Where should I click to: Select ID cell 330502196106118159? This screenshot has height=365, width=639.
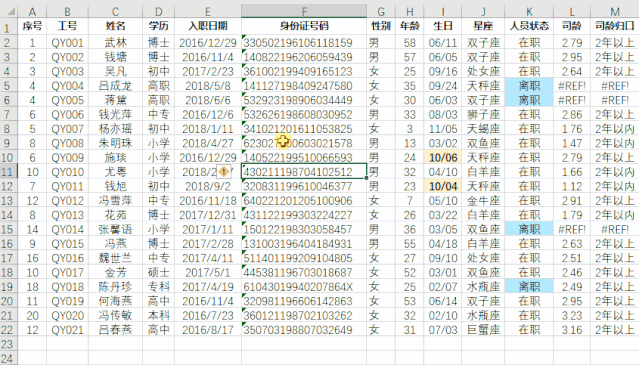[304, 43]
